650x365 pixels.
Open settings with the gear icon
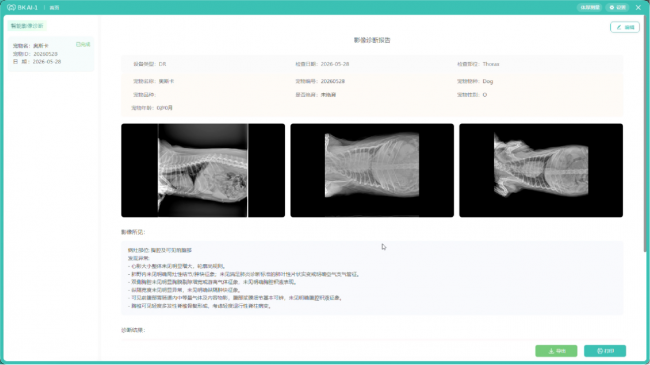617,7
